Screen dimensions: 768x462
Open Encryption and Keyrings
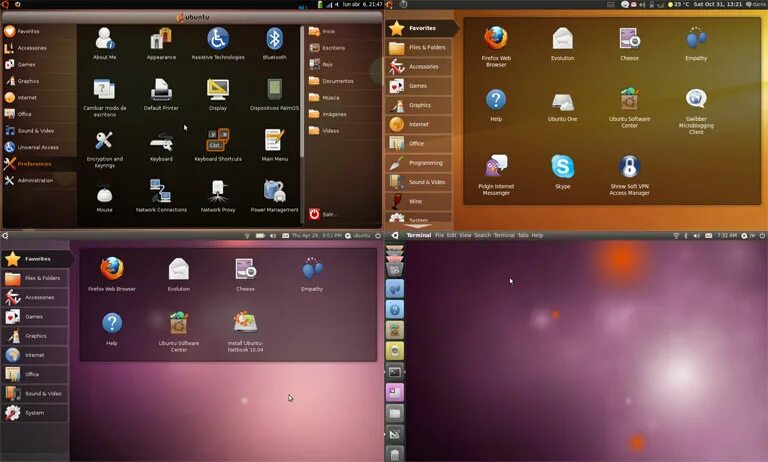(x=104, y=149)
